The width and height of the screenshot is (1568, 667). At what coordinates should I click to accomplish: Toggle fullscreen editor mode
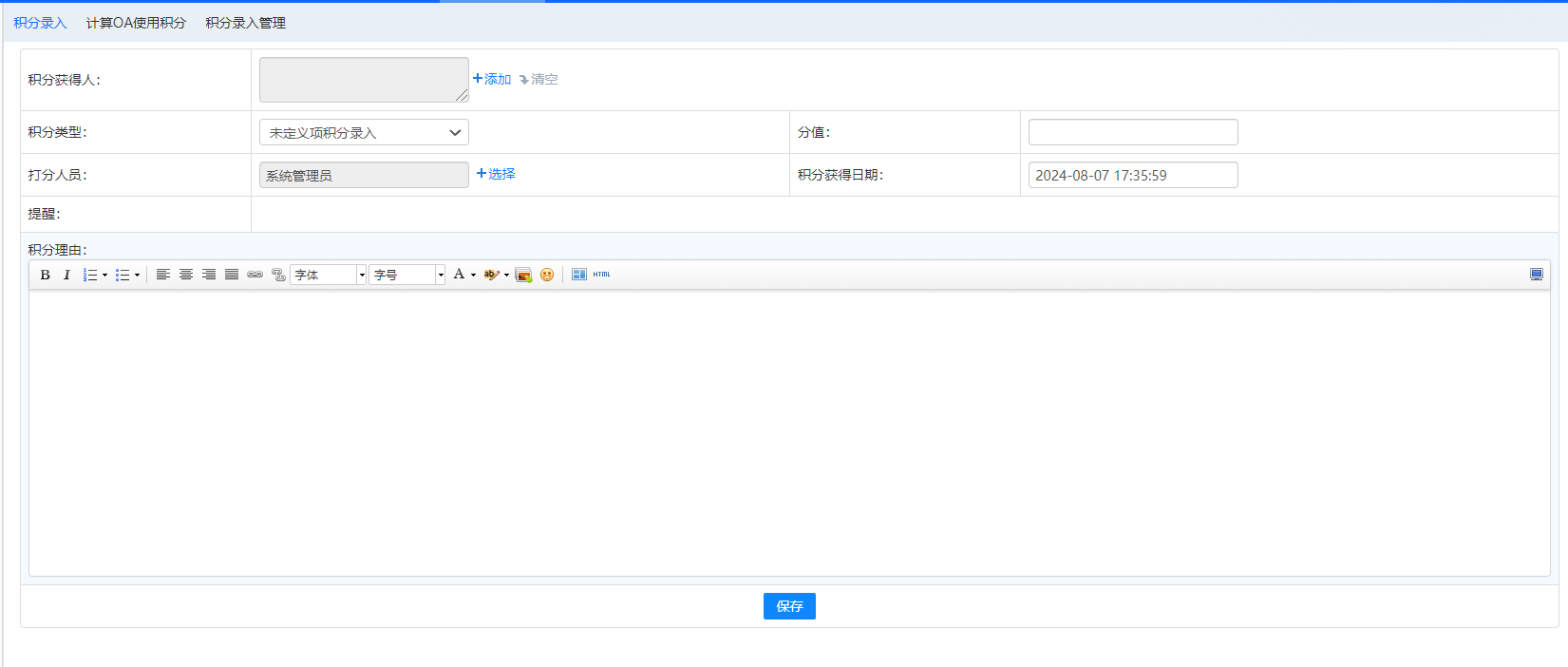click(1536, 275)
